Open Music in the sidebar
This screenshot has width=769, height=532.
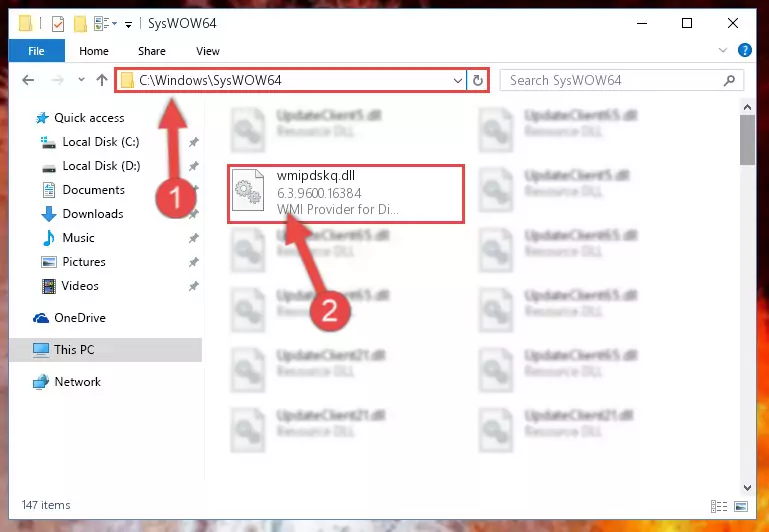point(78,238)
